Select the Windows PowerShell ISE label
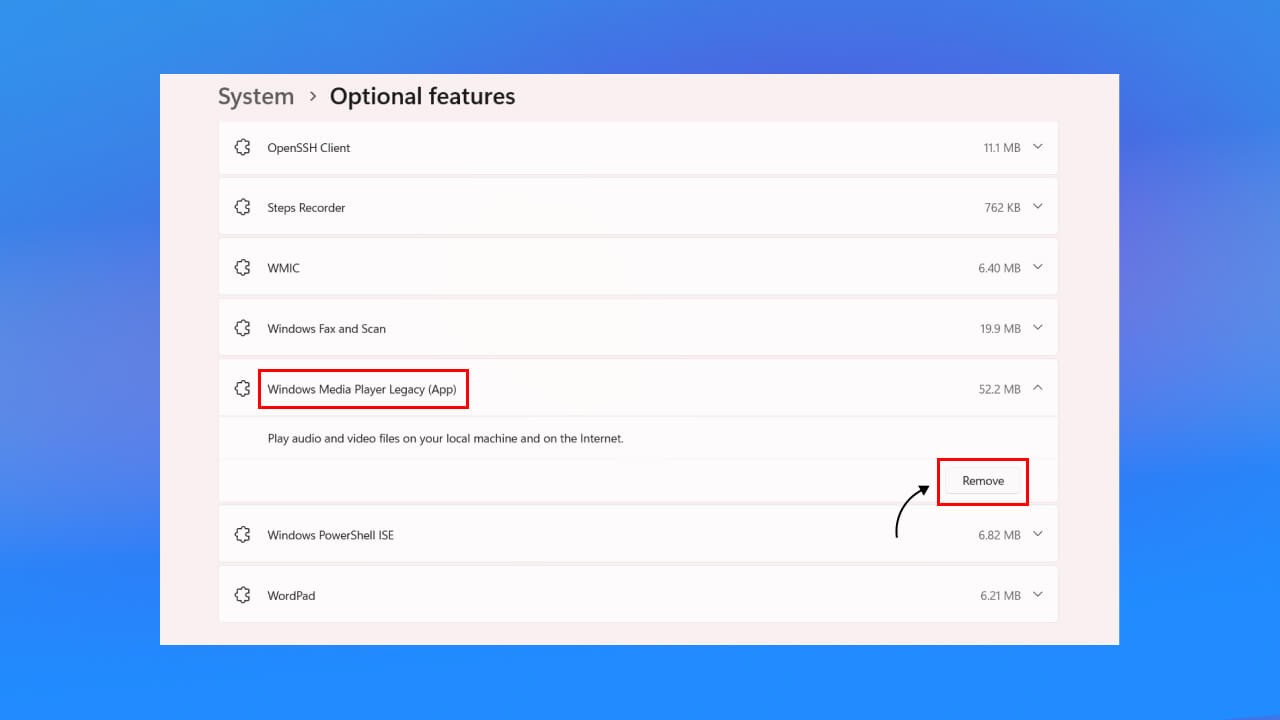Viewport: 1280px width, 720px height. [x=331, y=535]
